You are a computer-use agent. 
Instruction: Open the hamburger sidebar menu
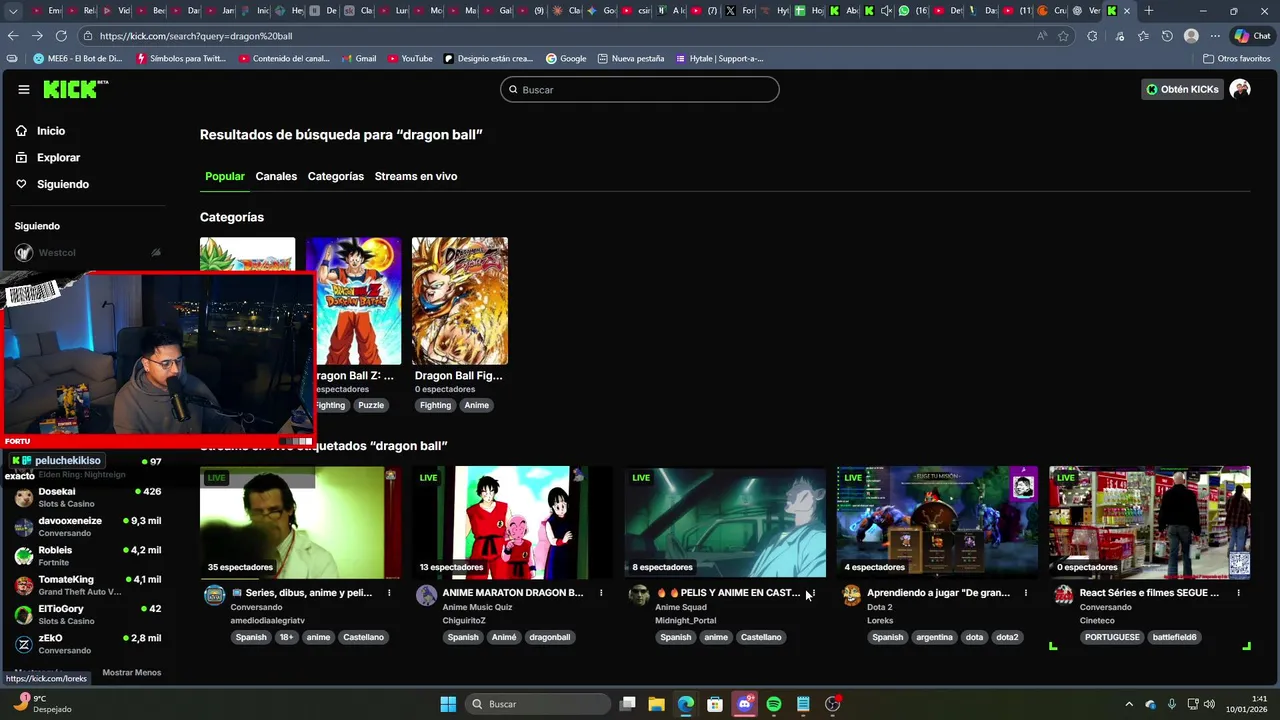point(23,89)
